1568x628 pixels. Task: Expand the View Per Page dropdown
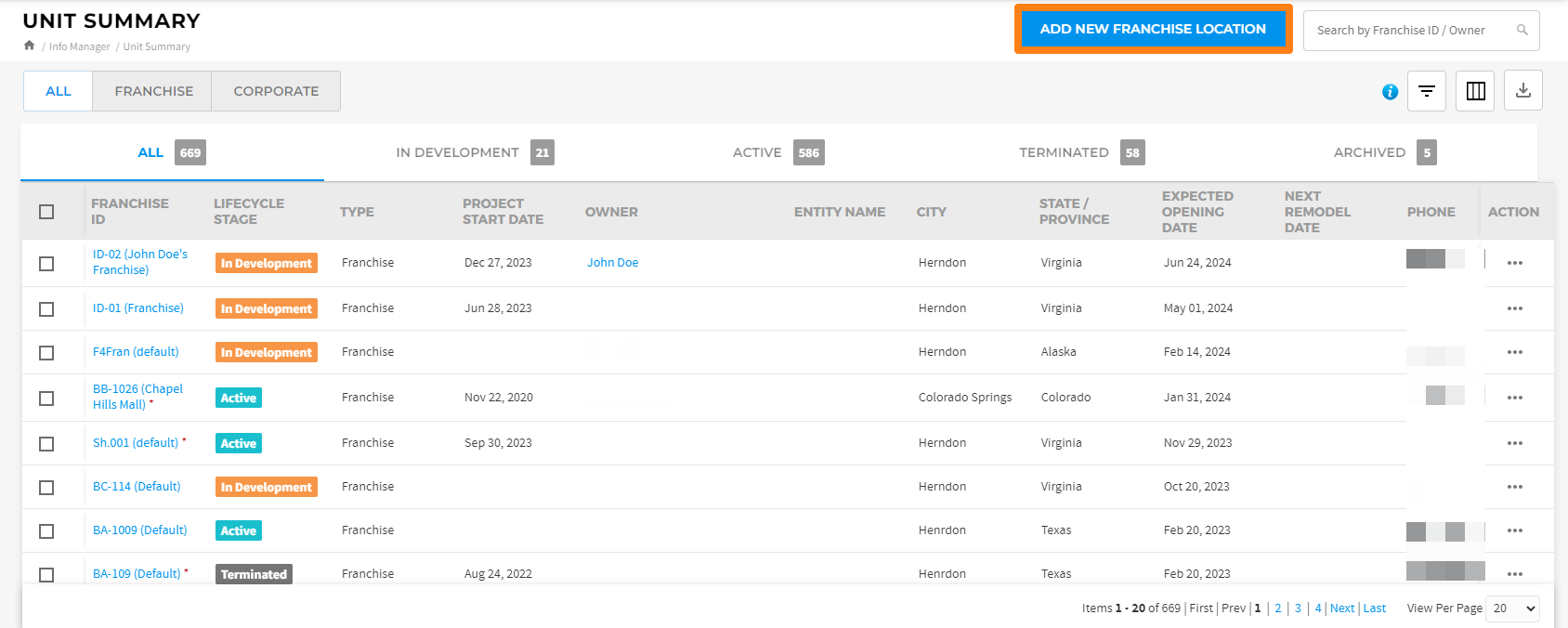tap(1512, 608)
